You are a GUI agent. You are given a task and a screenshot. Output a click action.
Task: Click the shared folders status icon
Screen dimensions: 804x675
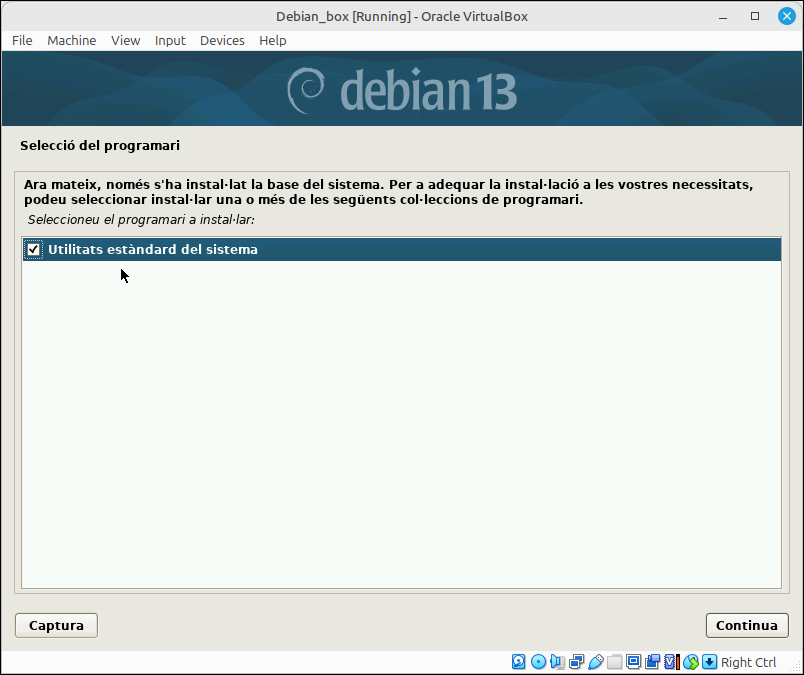pyautogui.click(x=614, y=662)
